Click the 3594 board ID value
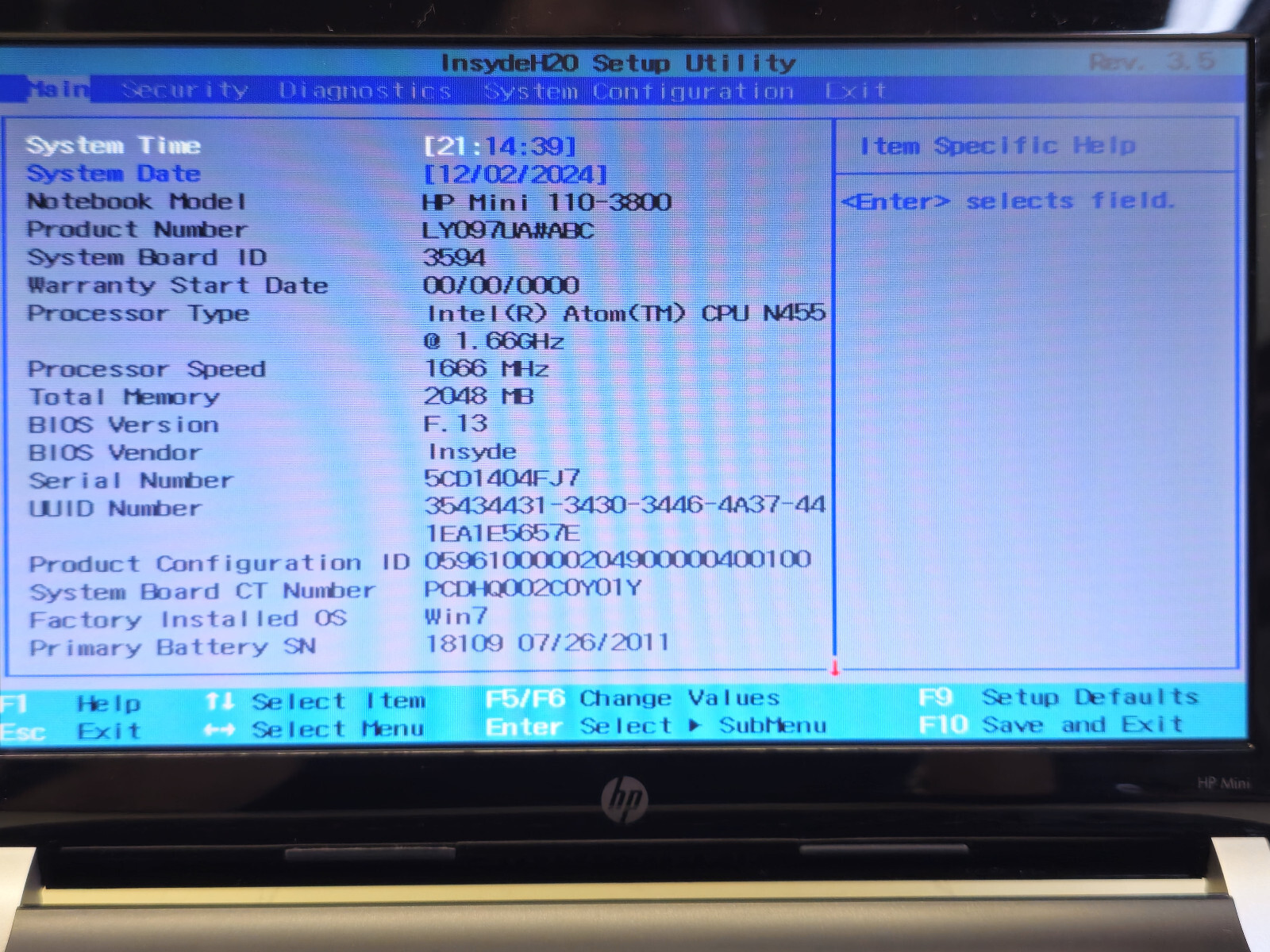The height and width of the screenshot is (952, 1270). [x=454, y=258]
